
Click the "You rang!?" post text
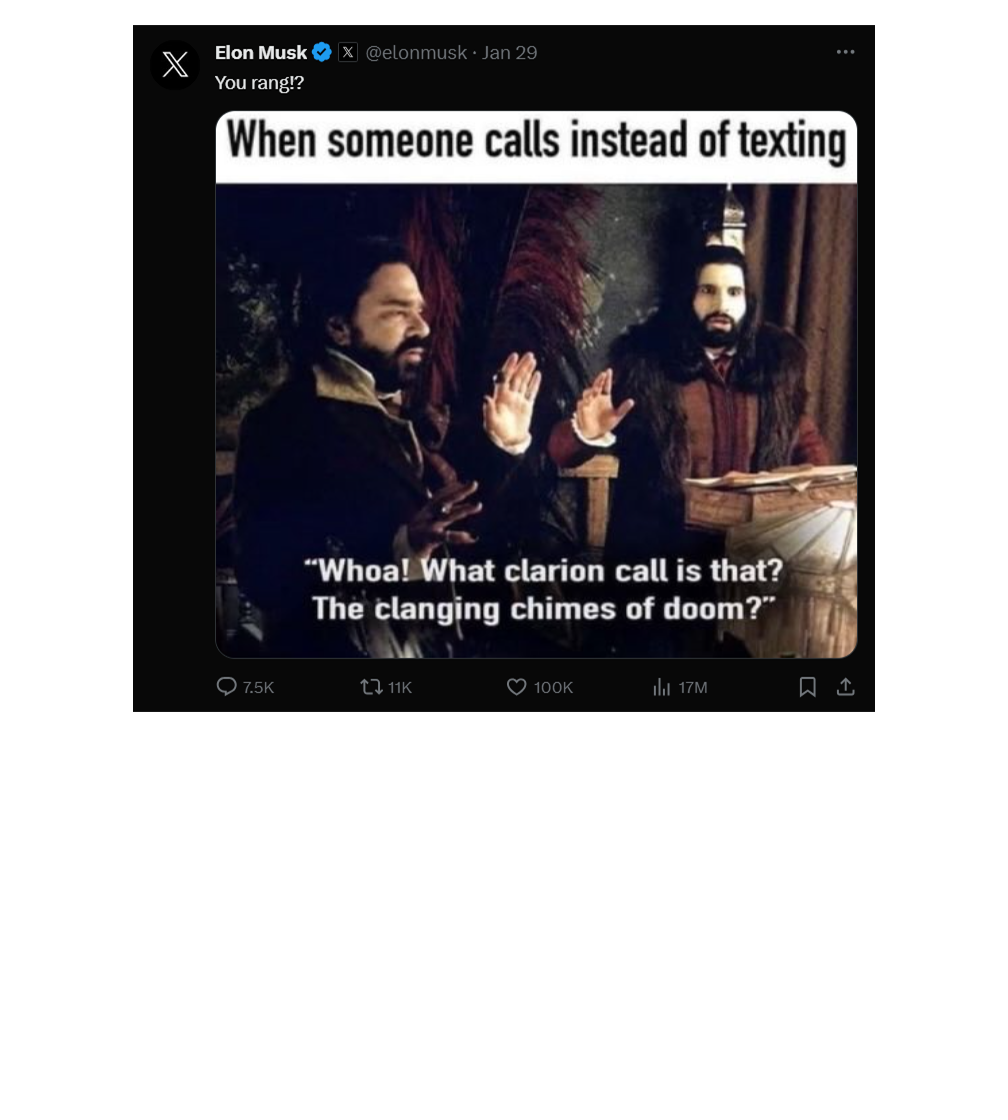[x=259, y=83]
